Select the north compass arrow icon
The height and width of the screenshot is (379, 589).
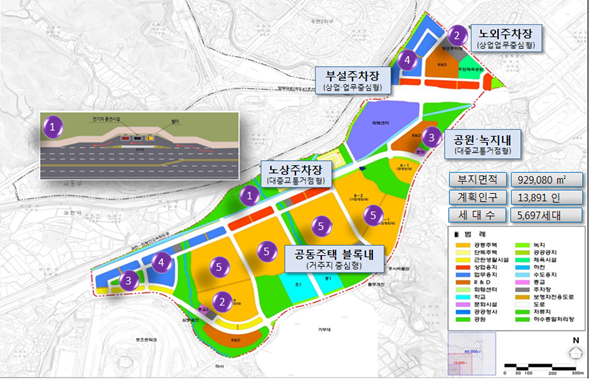(575, 353)
